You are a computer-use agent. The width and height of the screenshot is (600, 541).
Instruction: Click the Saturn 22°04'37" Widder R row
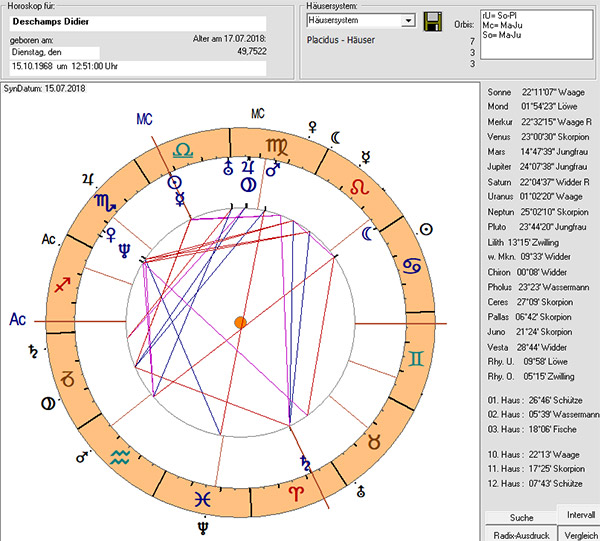(x=538, y=182)
